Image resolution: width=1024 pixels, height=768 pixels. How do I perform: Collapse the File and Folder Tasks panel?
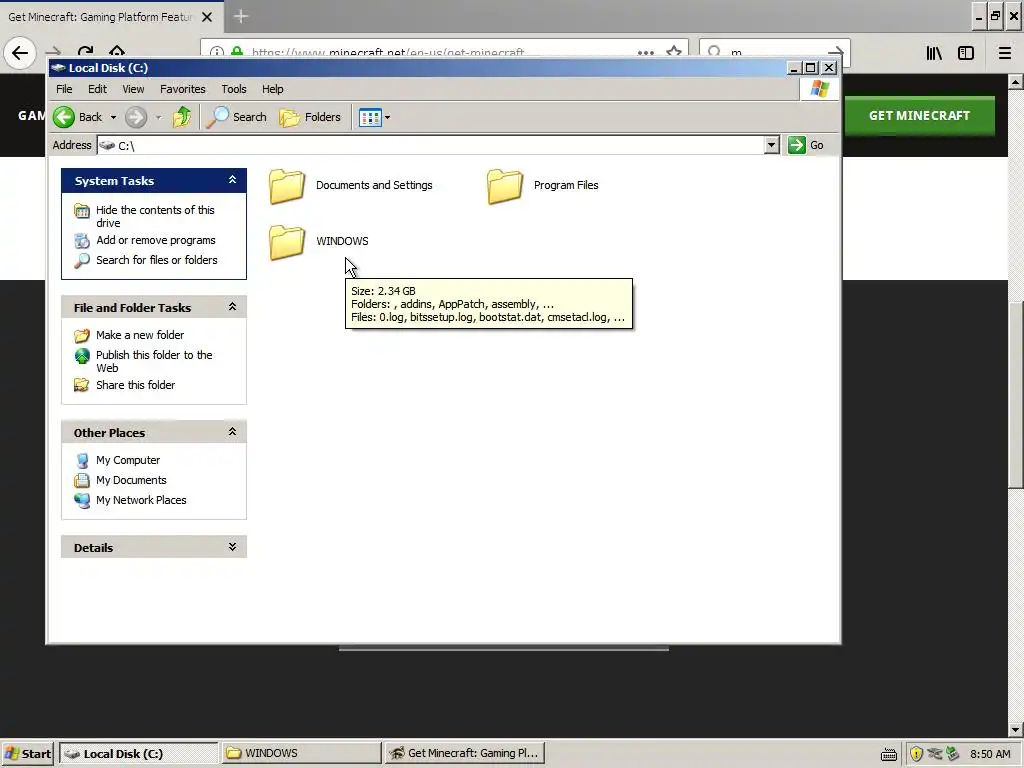pos(232,307)
